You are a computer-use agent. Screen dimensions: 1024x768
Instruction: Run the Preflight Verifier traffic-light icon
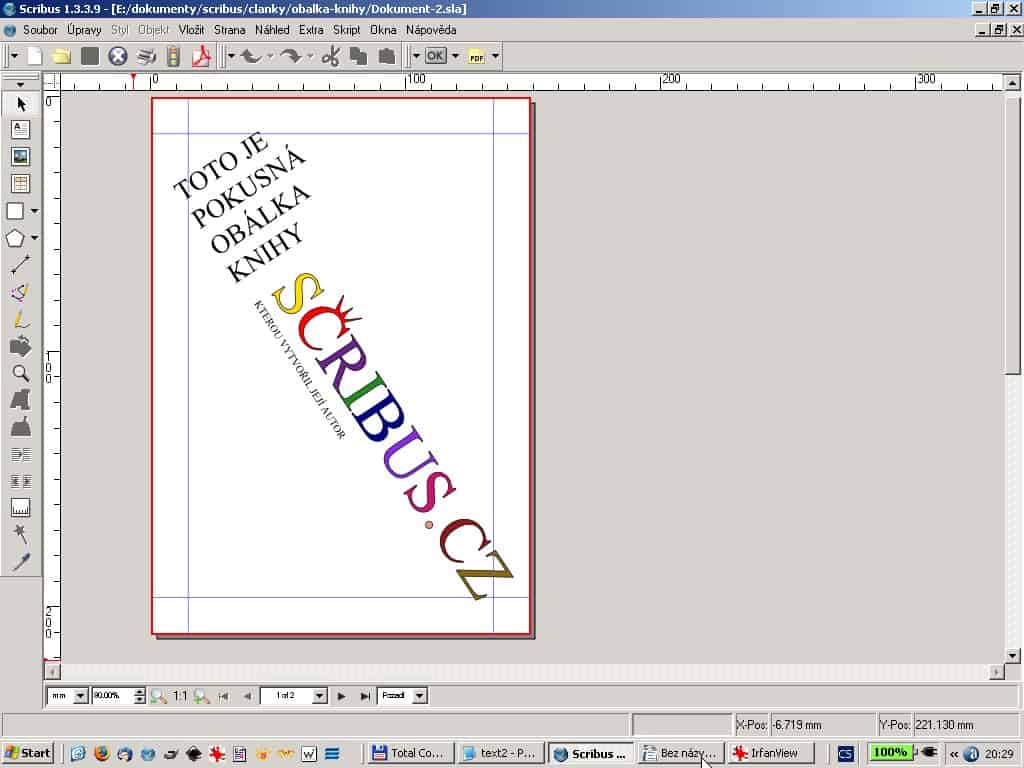coord(173,57)
